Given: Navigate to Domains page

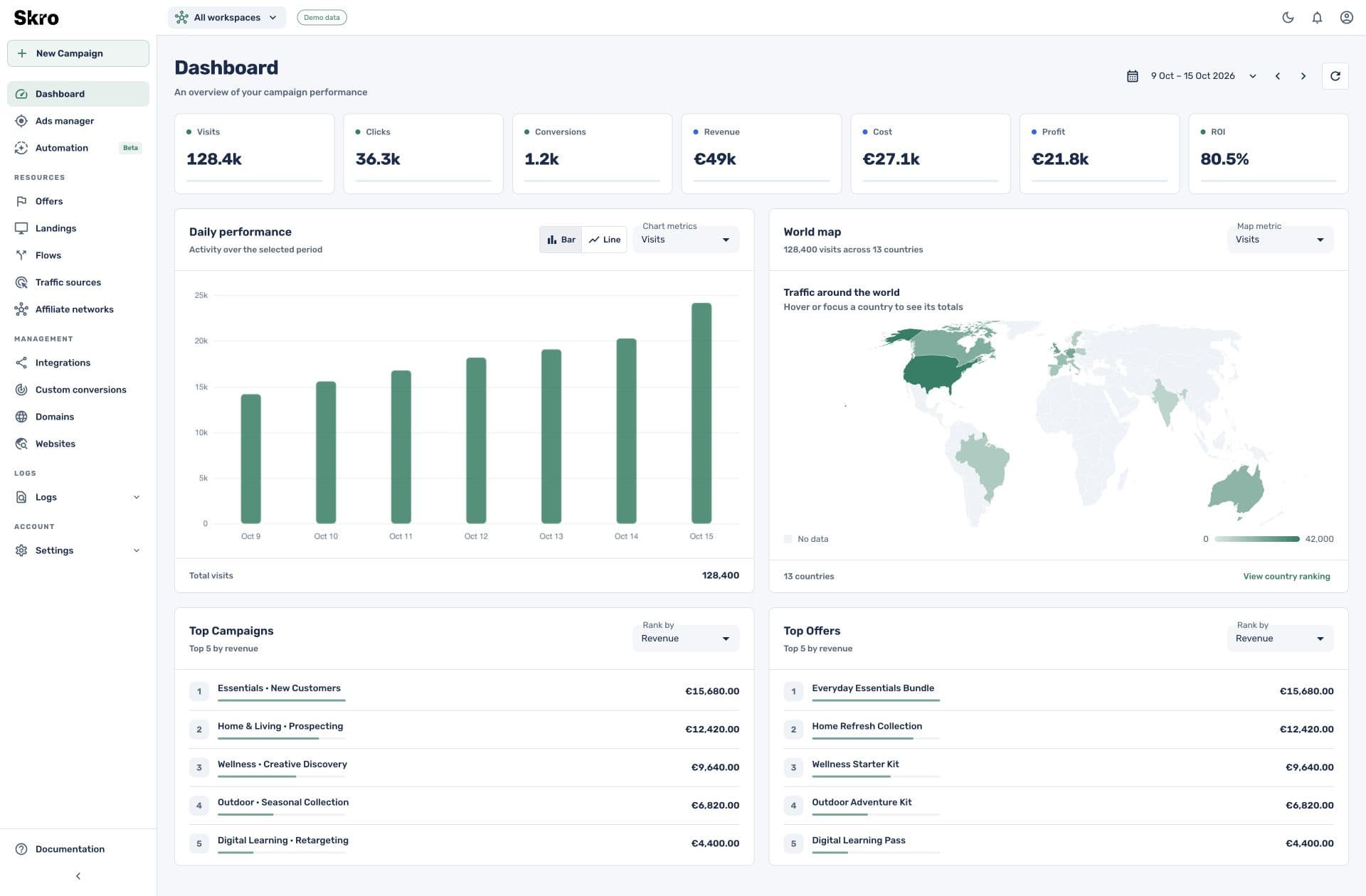Looking at the screenshot, I should click(78, 417).
